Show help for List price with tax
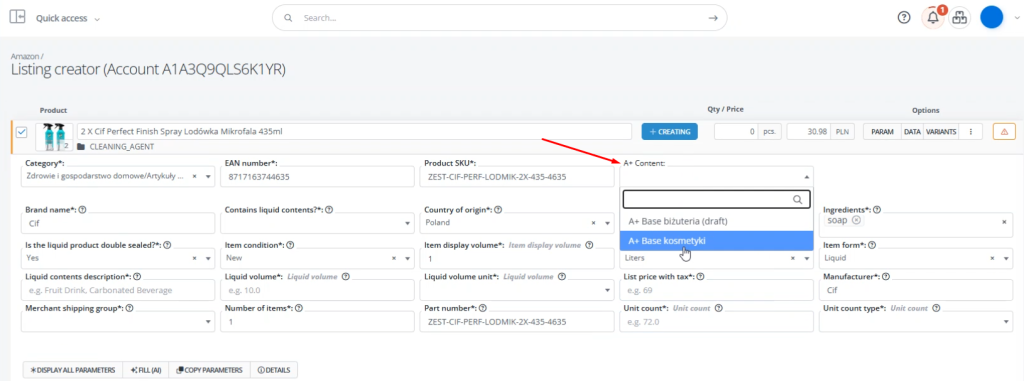Image resolution: width=1024 pixels, height=381 pixels. click(x=700, y=276)
